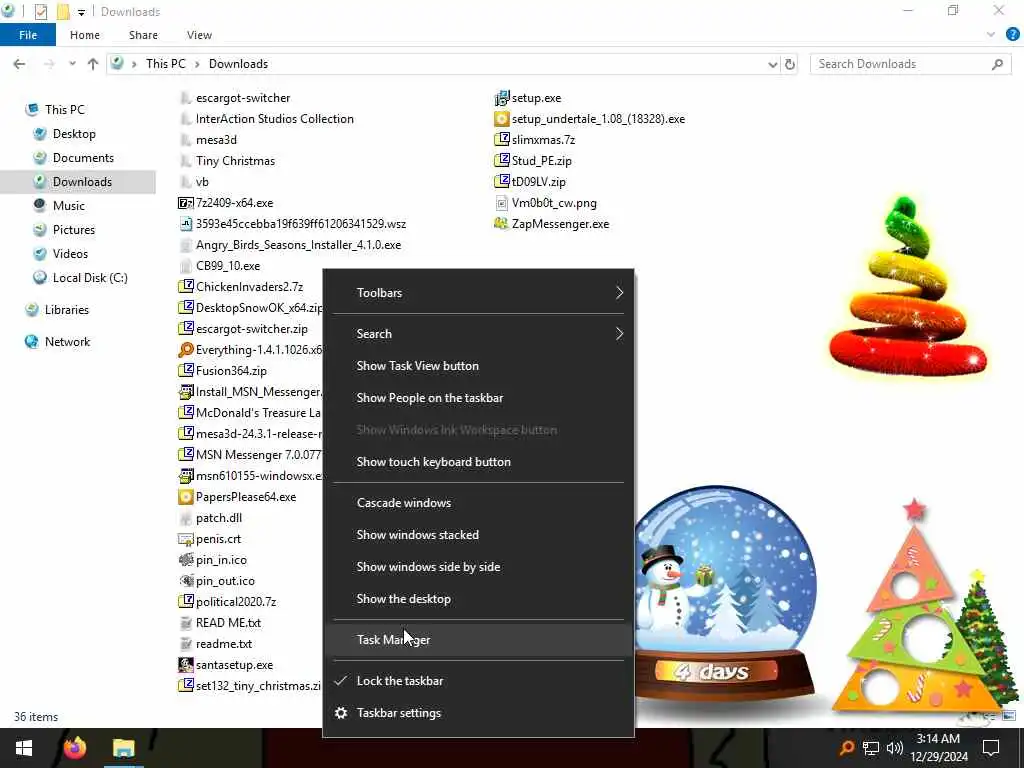
Task: Select Videos in navigation pane
Action: tap(70, 254)
